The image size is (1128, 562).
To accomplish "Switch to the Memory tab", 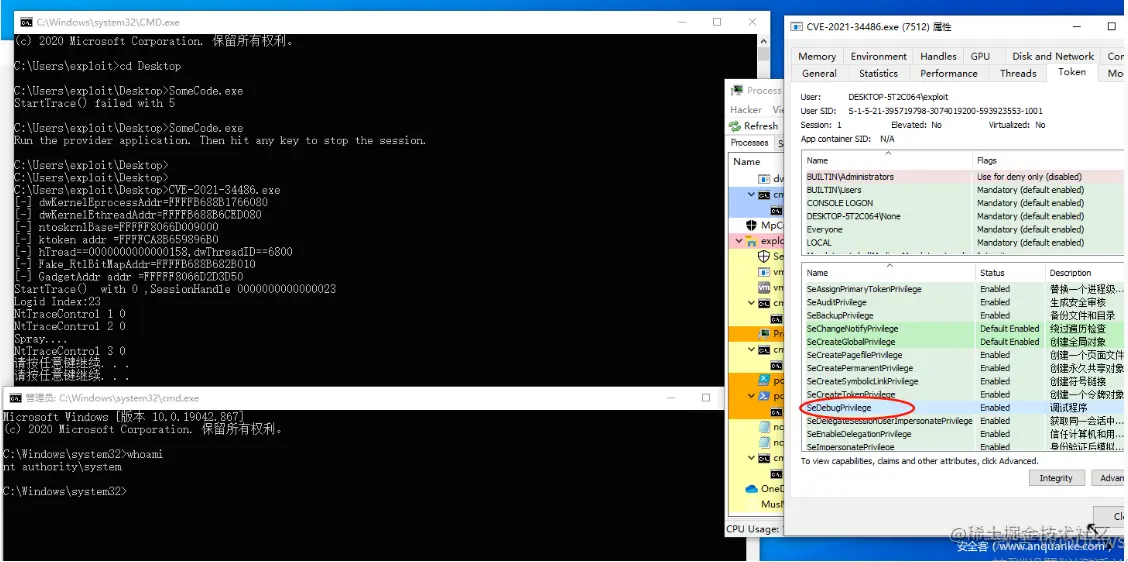I will point(817,56).
